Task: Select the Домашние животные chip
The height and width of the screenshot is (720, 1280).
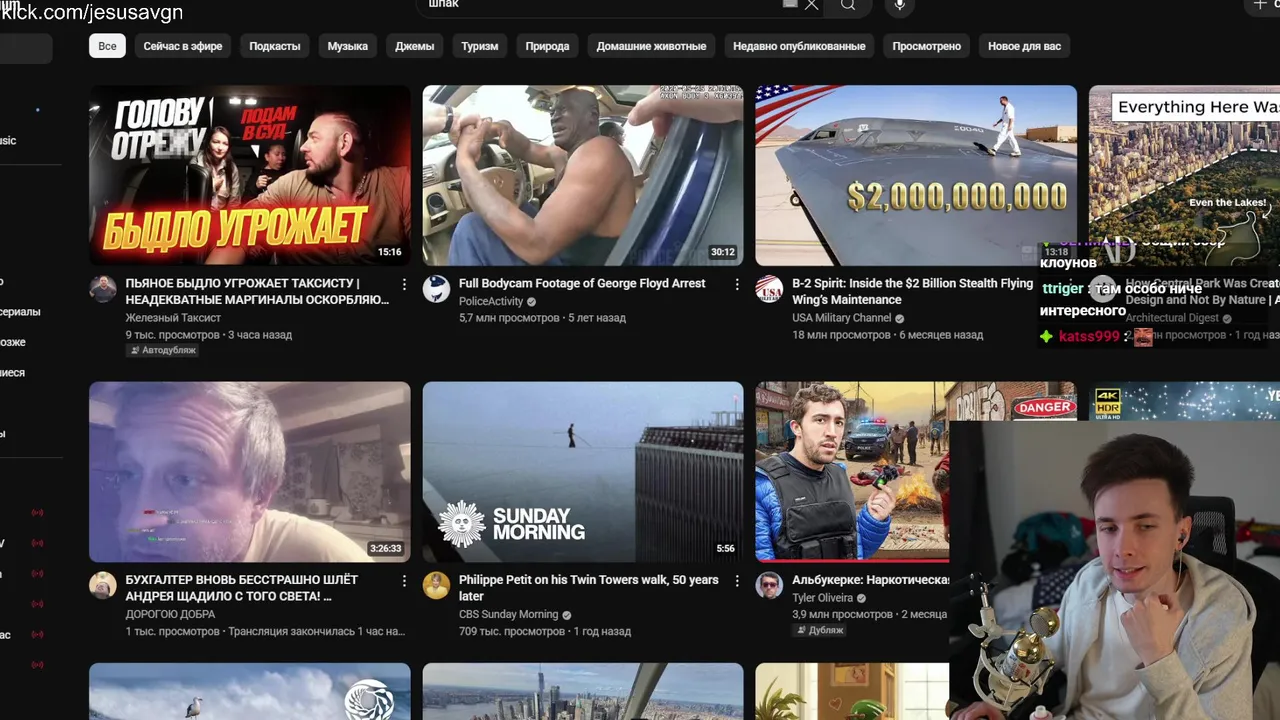Action: pyautogui.click(x=651, y=46)
